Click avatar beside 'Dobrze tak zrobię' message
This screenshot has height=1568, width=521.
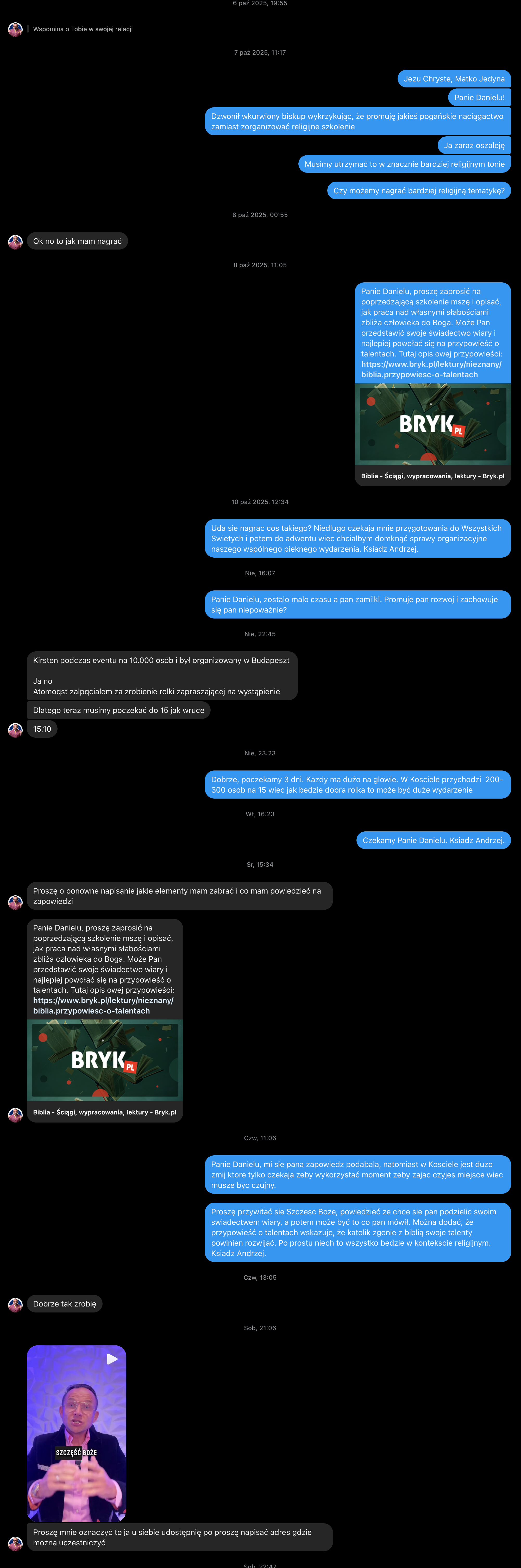pyautogui.click(x=15, y=1304)
